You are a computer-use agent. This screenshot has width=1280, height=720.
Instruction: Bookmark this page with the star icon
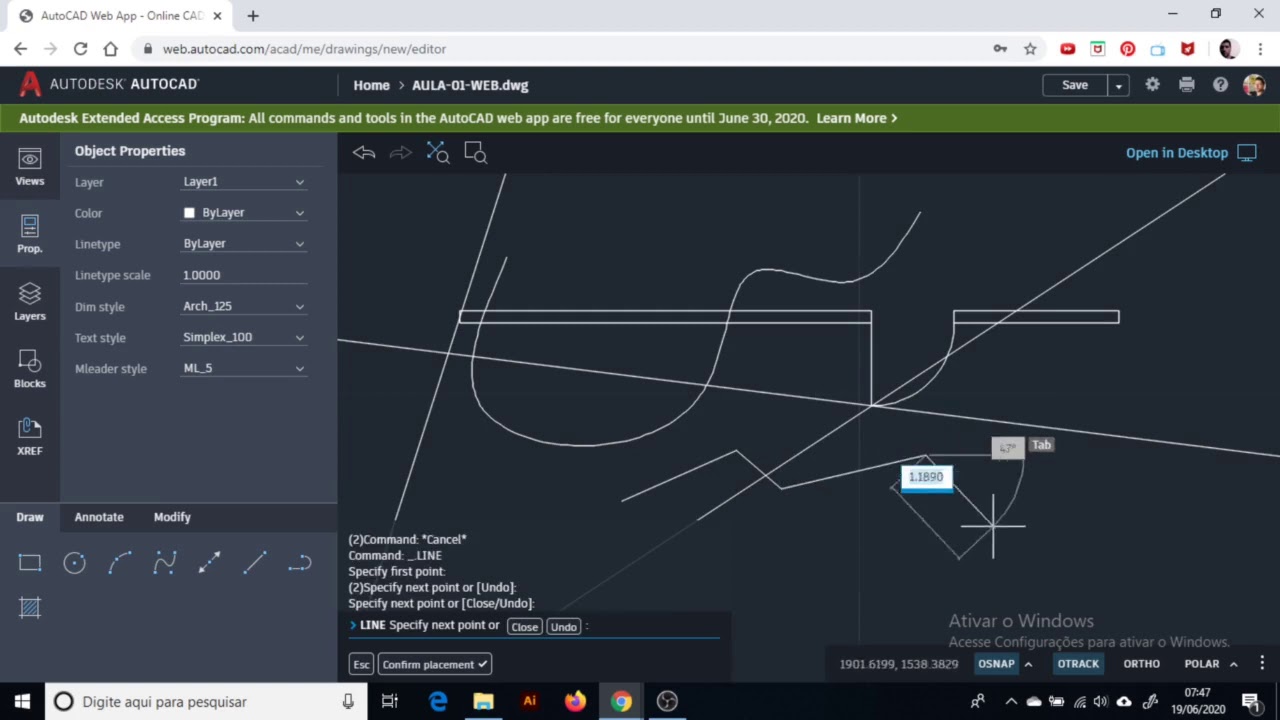click(x=1030, y=48)
